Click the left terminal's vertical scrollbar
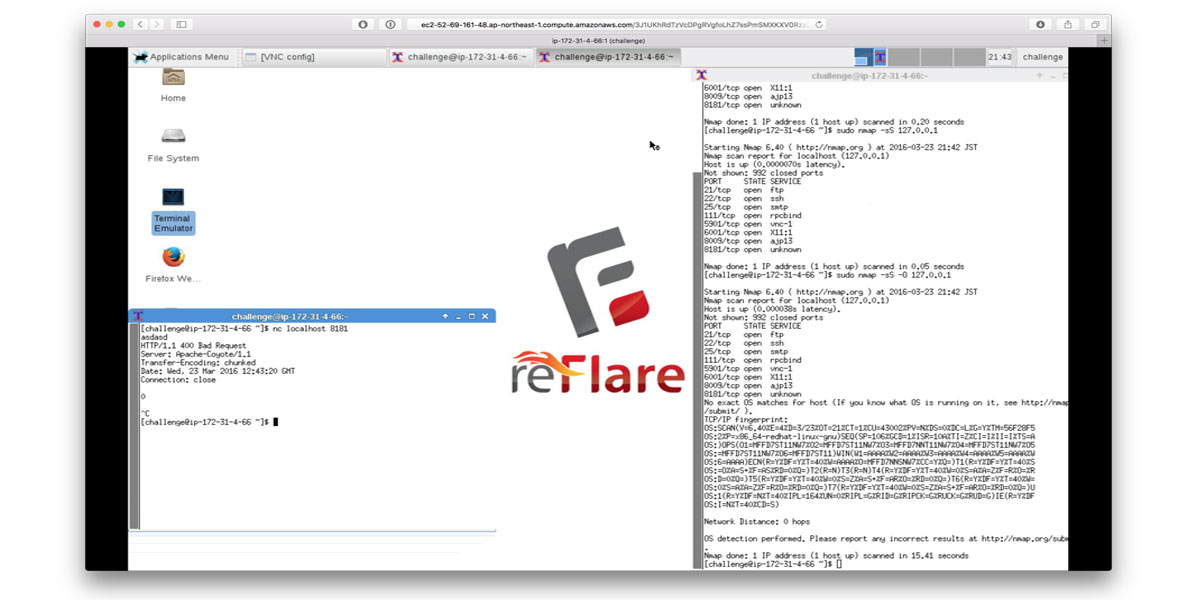This screenshot has width=1200, height=600. (x=134, y=424)
